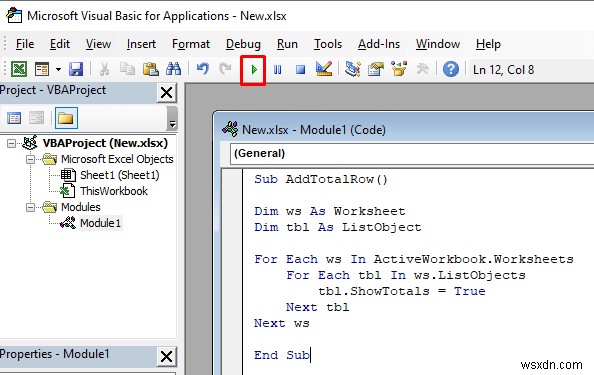Open the Add-Ins menu
This screenshot has height=375, width=594.
[x=379, y=44]
